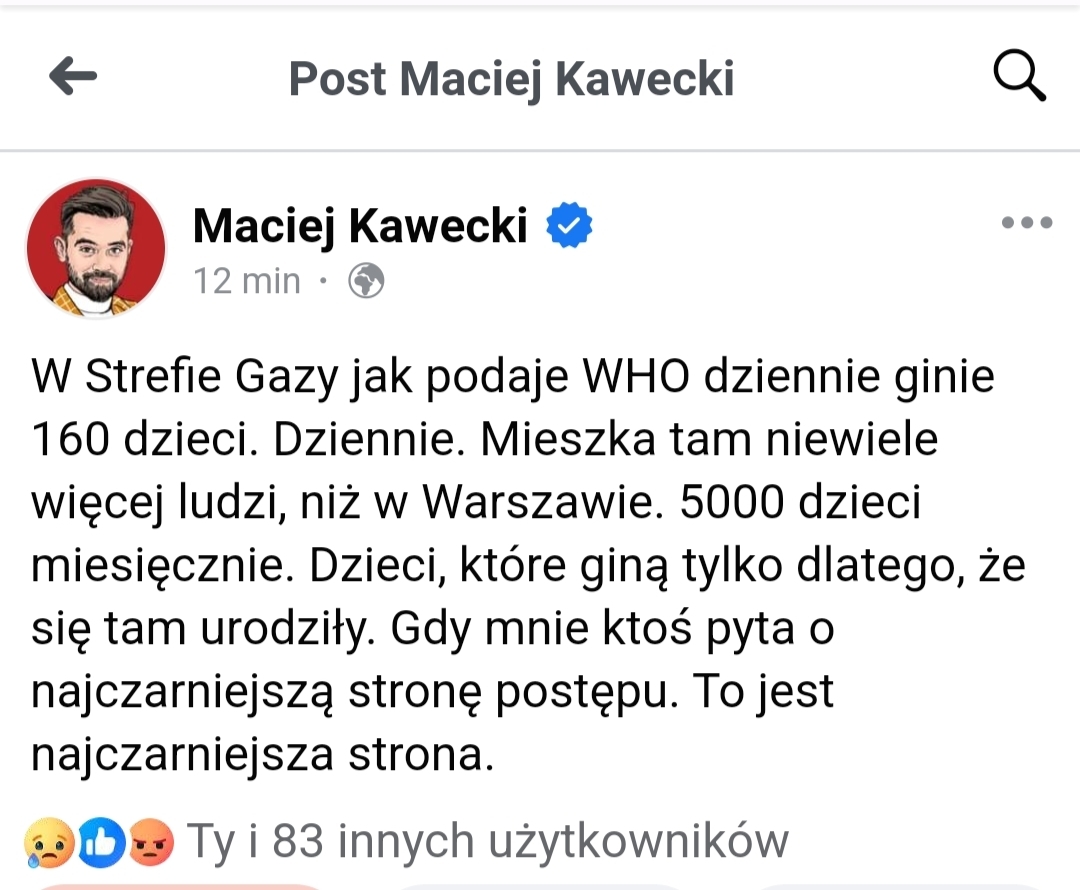The height and width of the screenshot is (890, 1080).
Task: Tap the angry red reaction emoji
Action: (x=152, y=843)
